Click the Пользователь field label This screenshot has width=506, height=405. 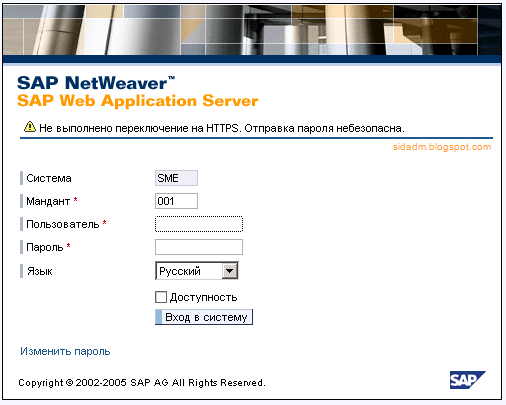[x=63, y=224]
